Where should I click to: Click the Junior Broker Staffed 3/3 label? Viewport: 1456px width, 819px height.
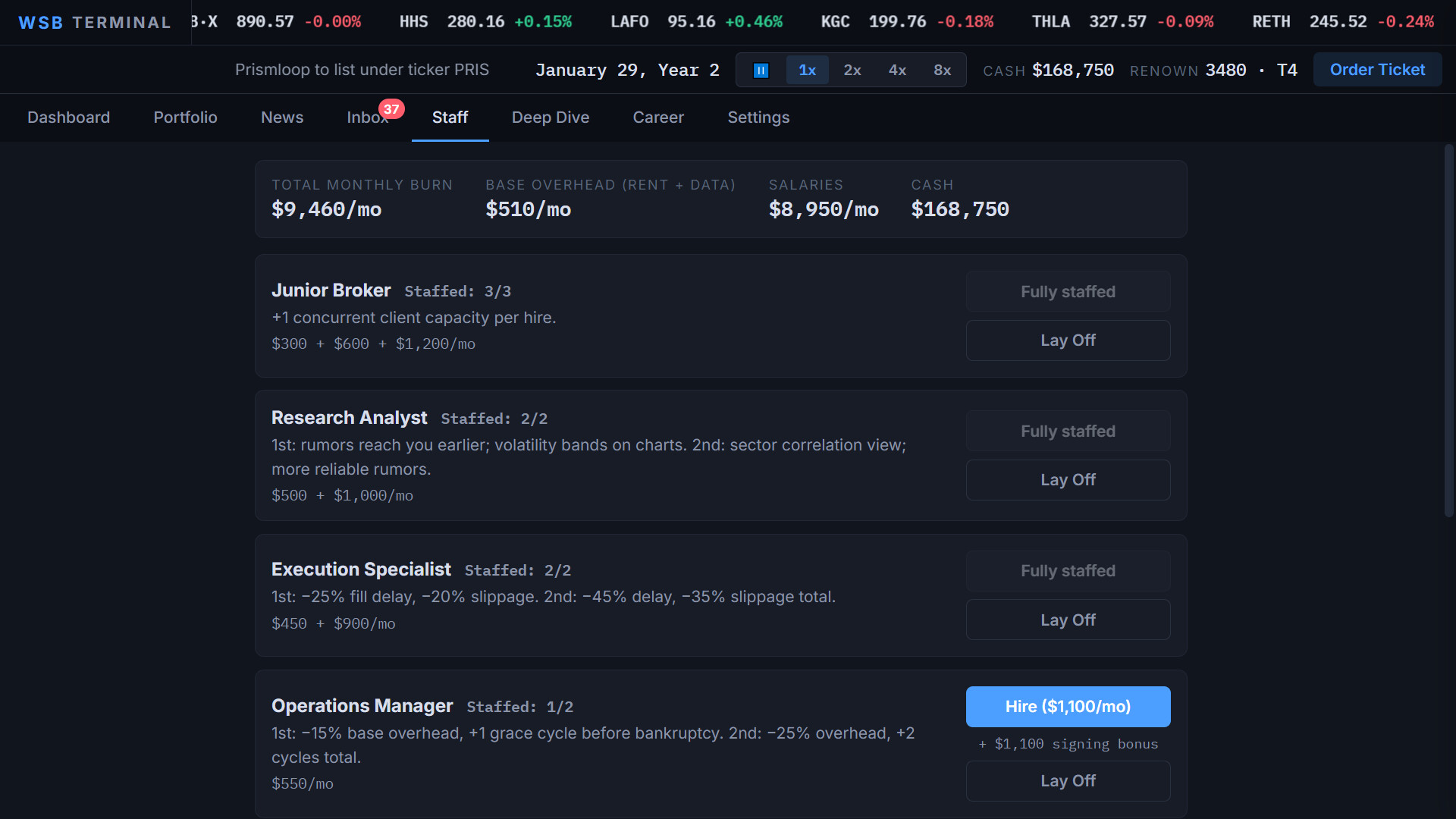457,291
